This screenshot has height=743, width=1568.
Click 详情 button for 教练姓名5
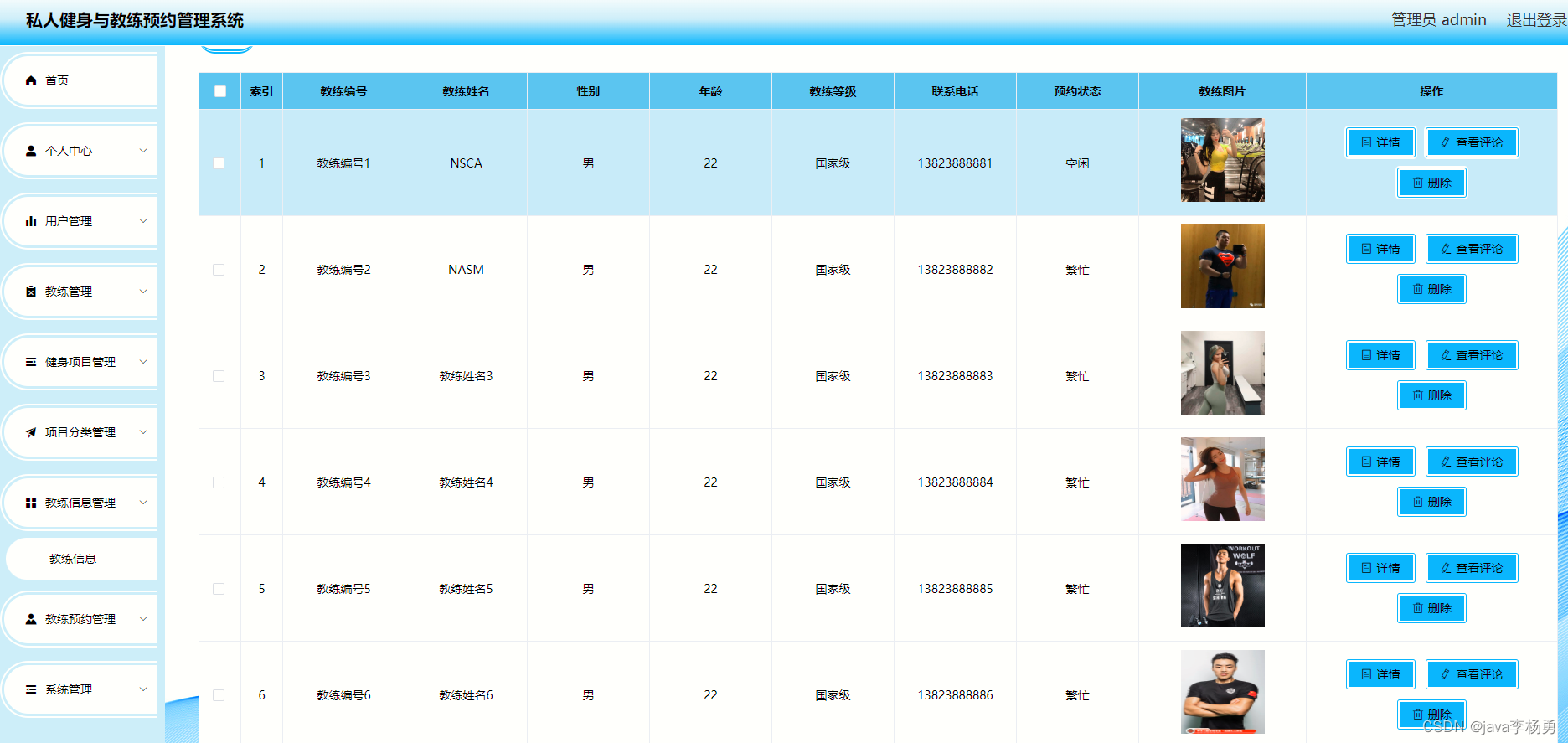click(x=1380, y=568)
